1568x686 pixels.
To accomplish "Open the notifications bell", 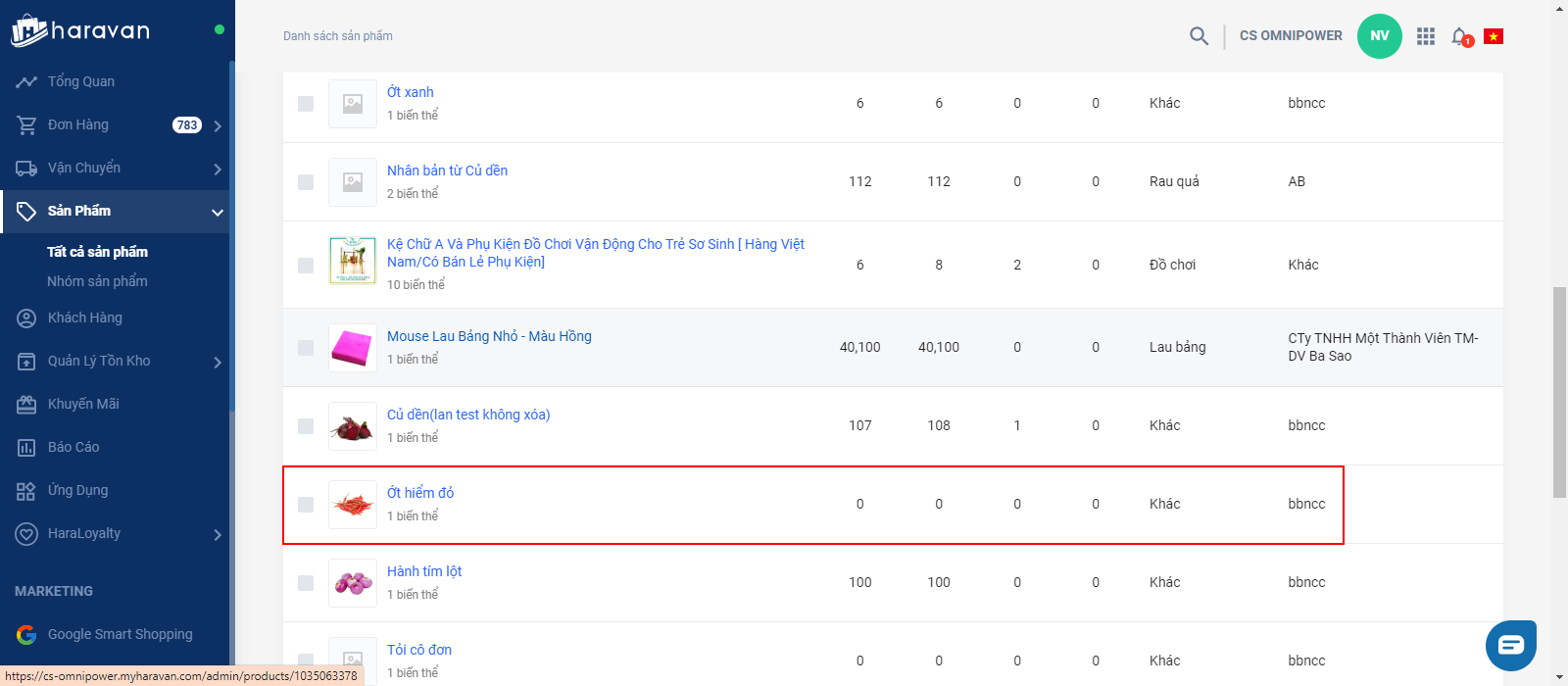I will [1460, 36].
